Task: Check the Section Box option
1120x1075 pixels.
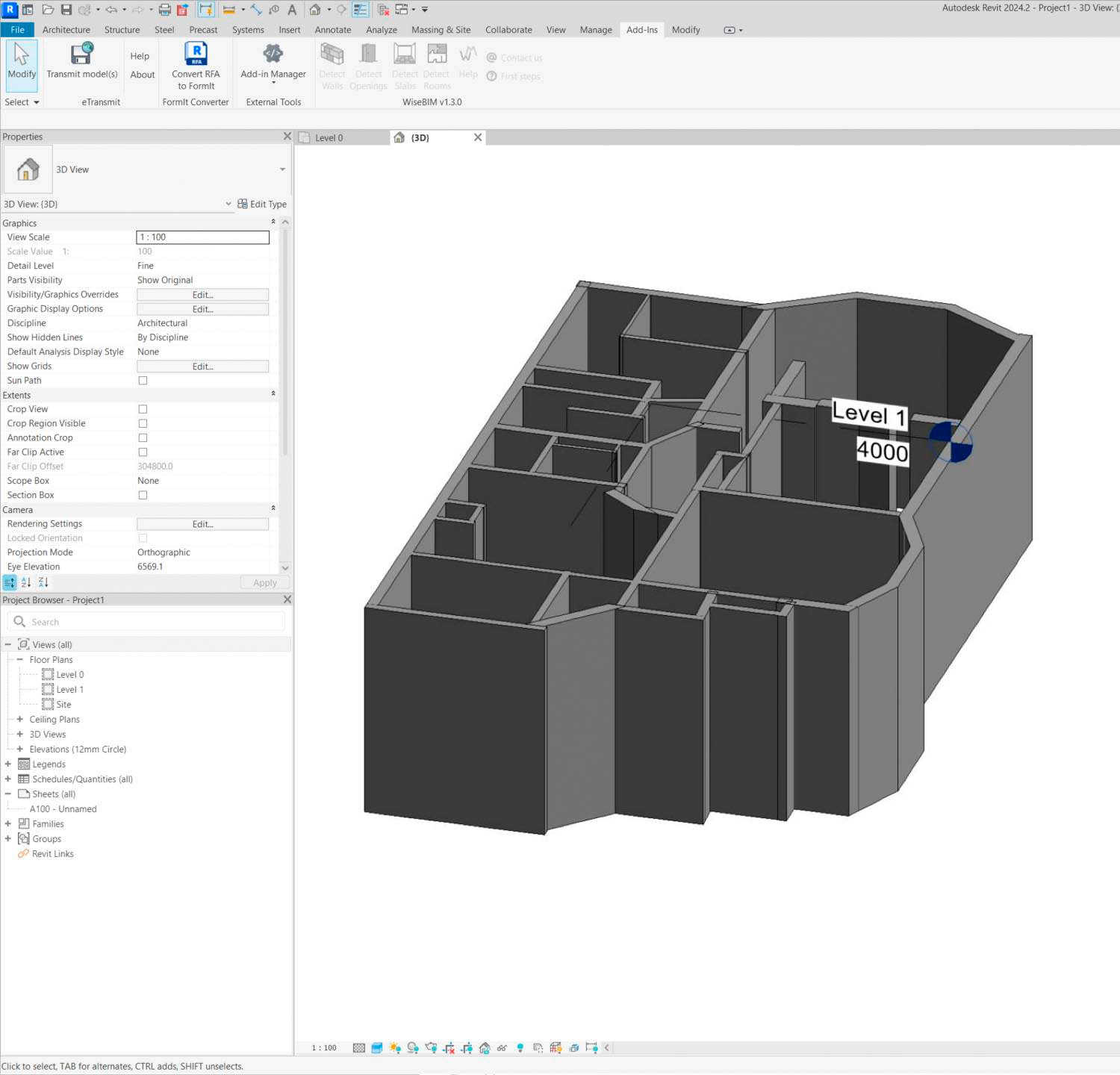Action: [143, 494]
